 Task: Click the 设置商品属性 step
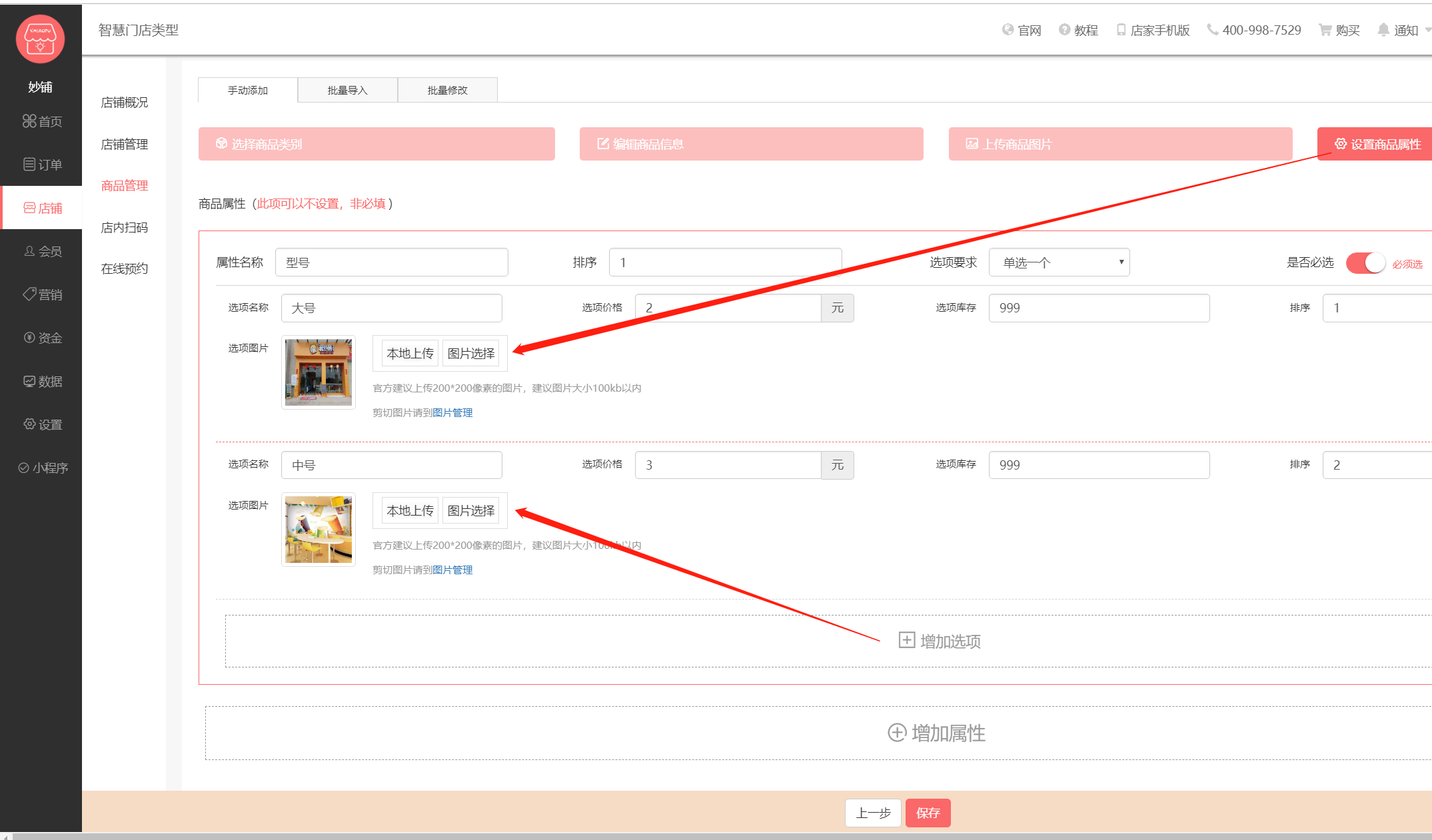pyautogui.click(x=1375, y=144)
